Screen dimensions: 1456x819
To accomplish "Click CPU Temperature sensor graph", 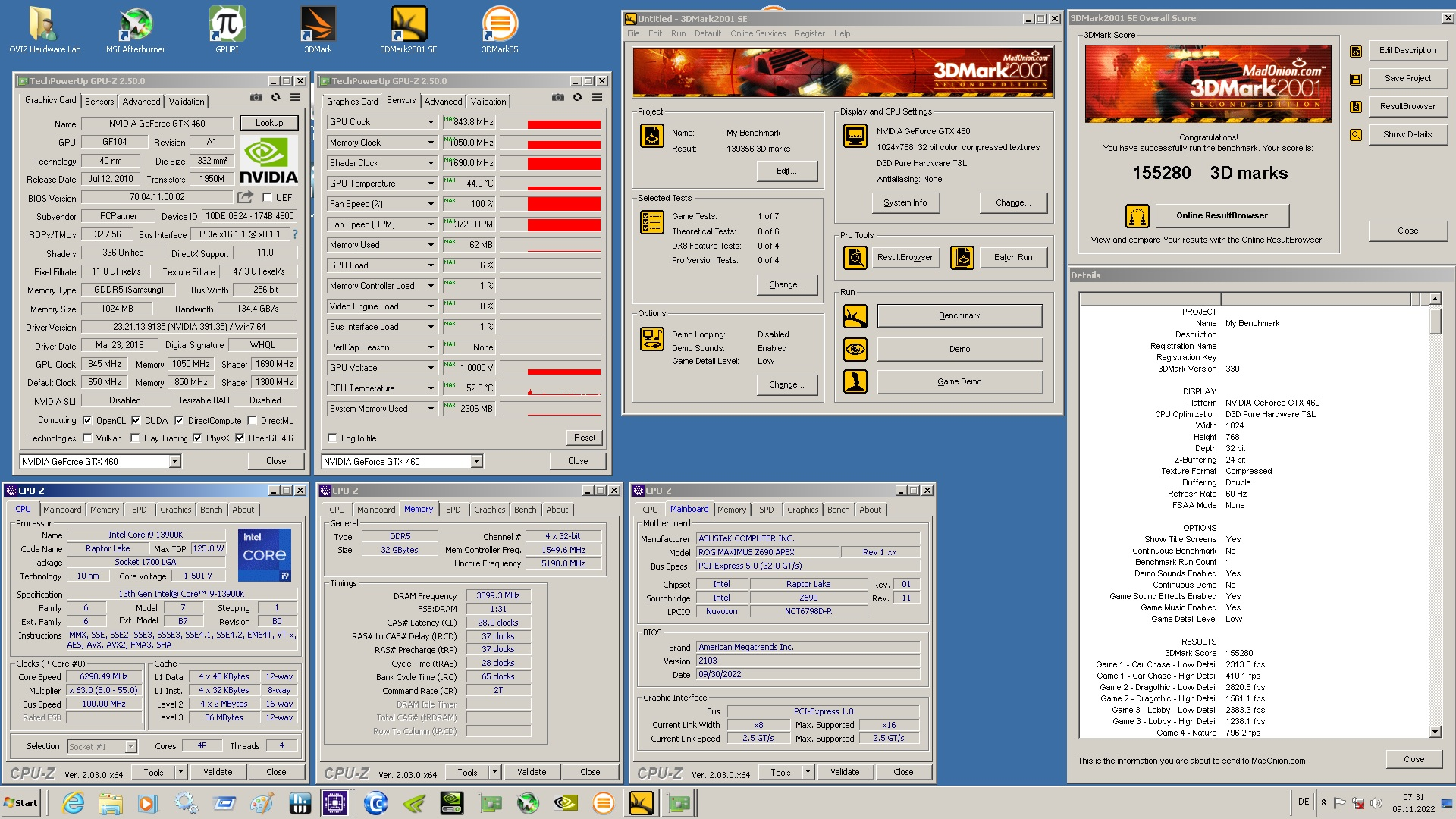I will [550, 388].
